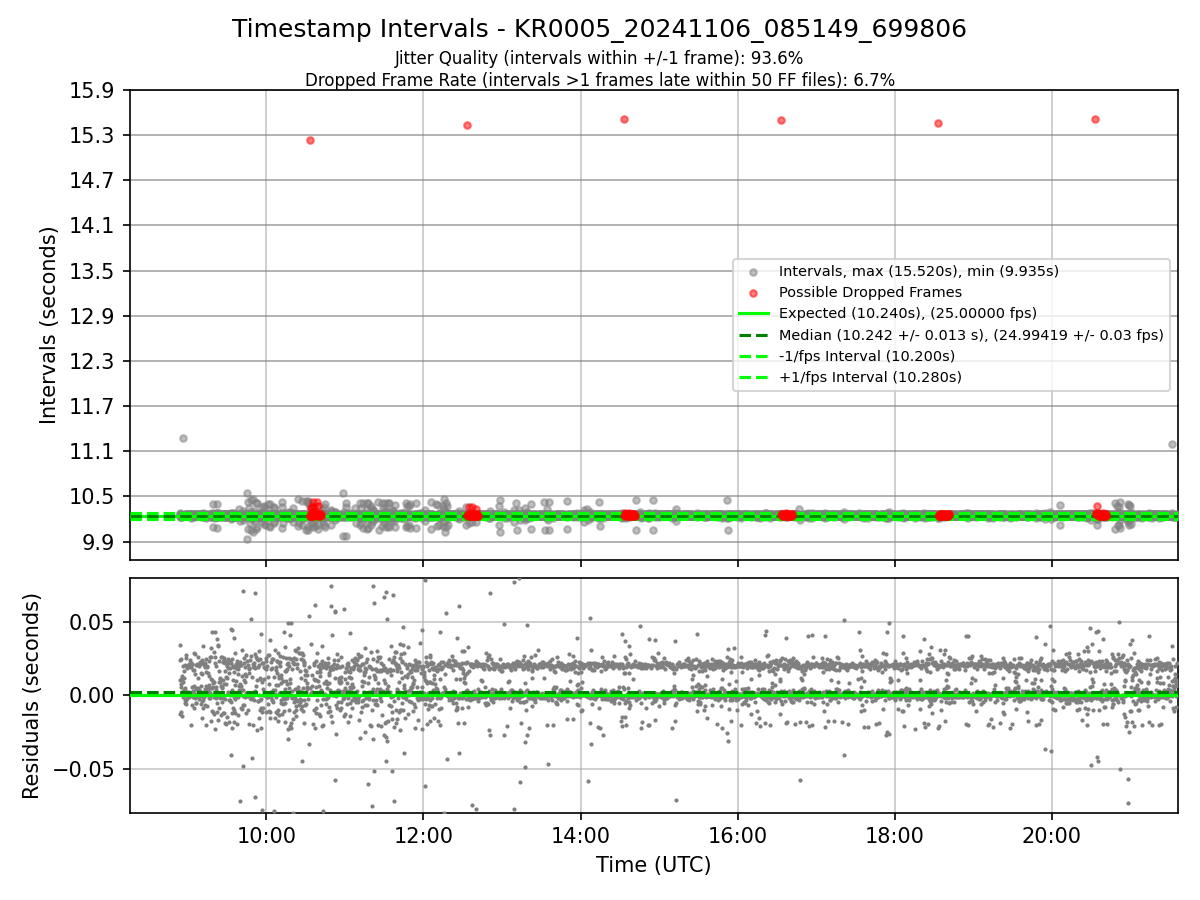Click the "9.9" y-axis tick label
The width and height of the screenshot is (1200, 900).
tap(98, 542)
